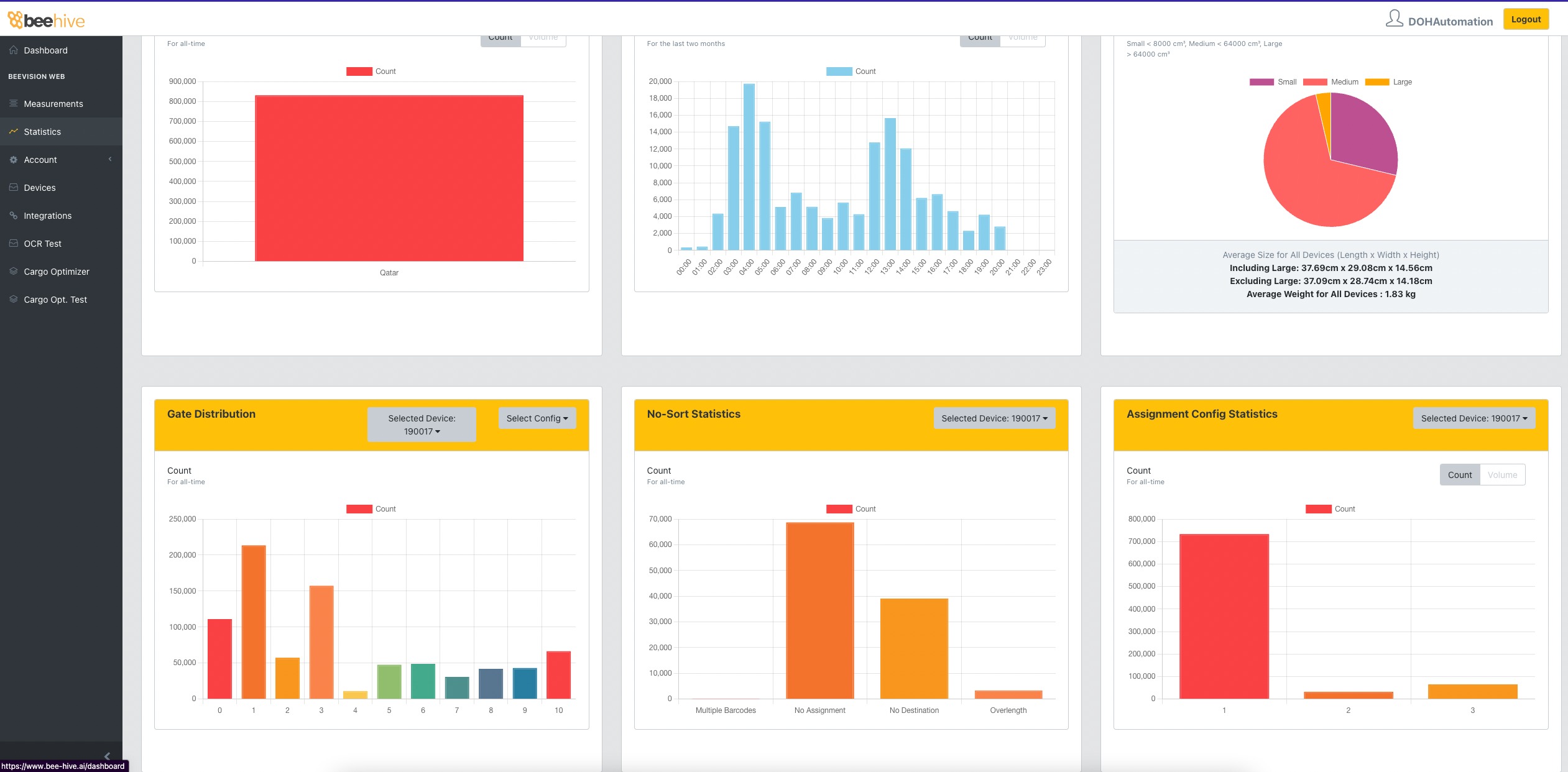Click the Statistics chart-line icon
Screen dimensions: 1568x772
tap(13, 131)
